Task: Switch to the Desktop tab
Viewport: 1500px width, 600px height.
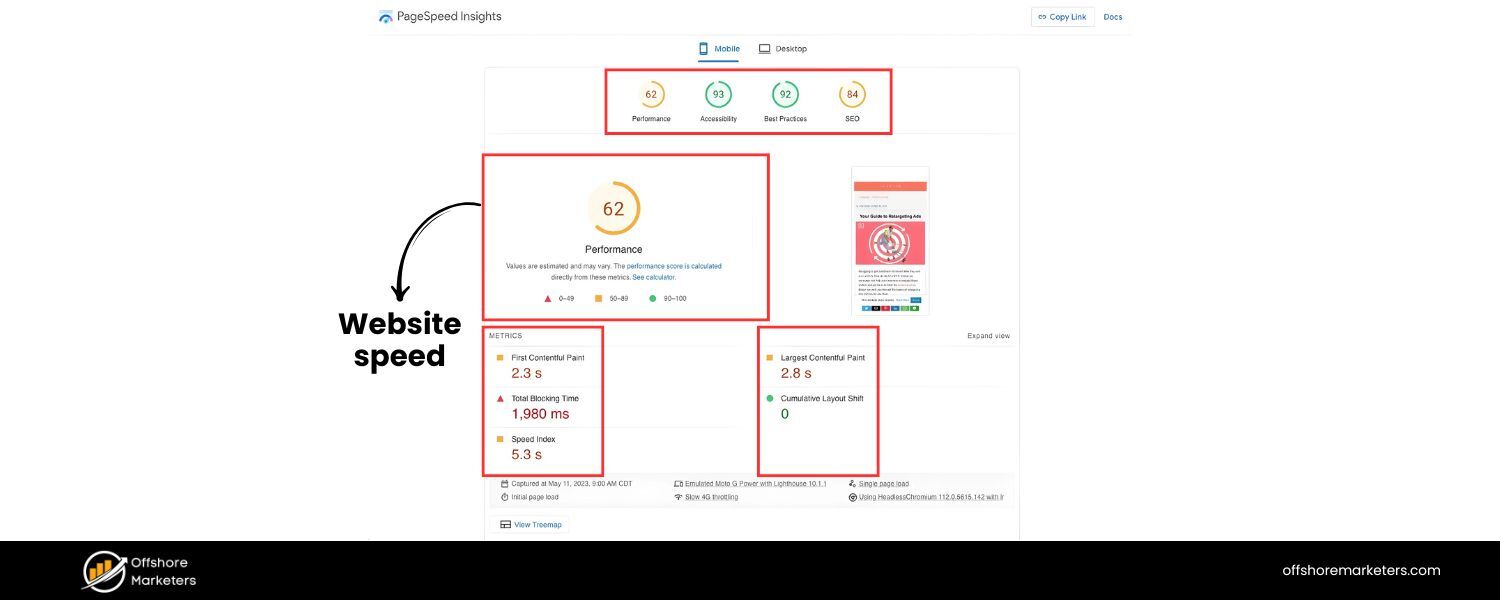Action: pyautogui.click(x=783, y=48)
